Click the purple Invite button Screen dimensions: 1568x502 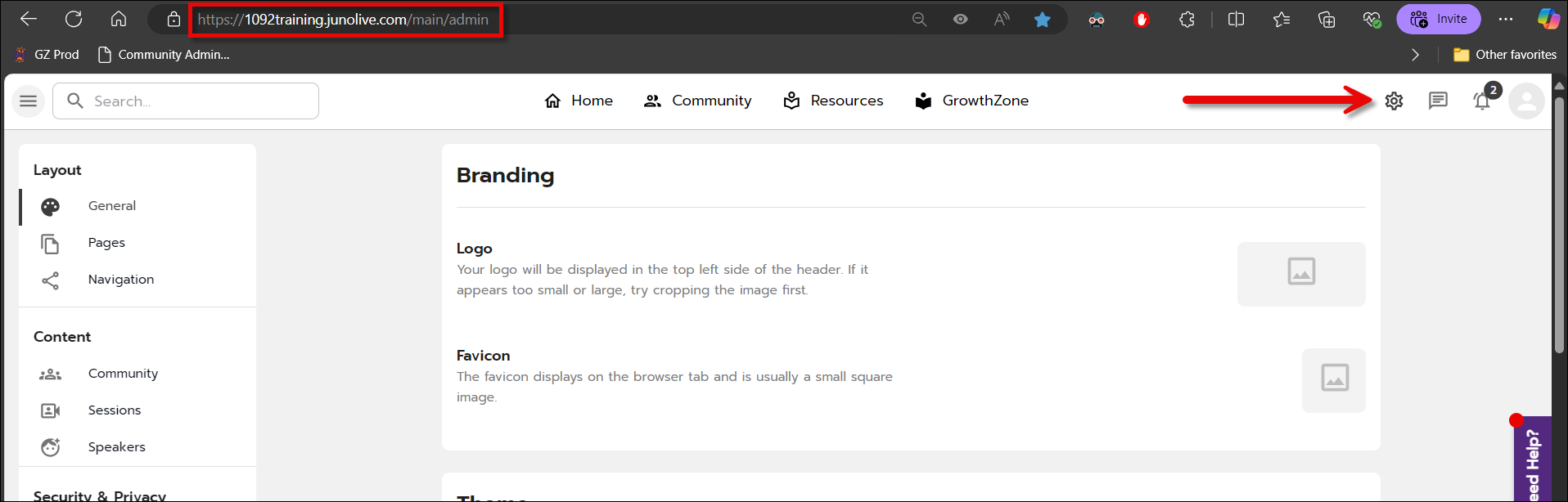click(x=1439, y=19)
